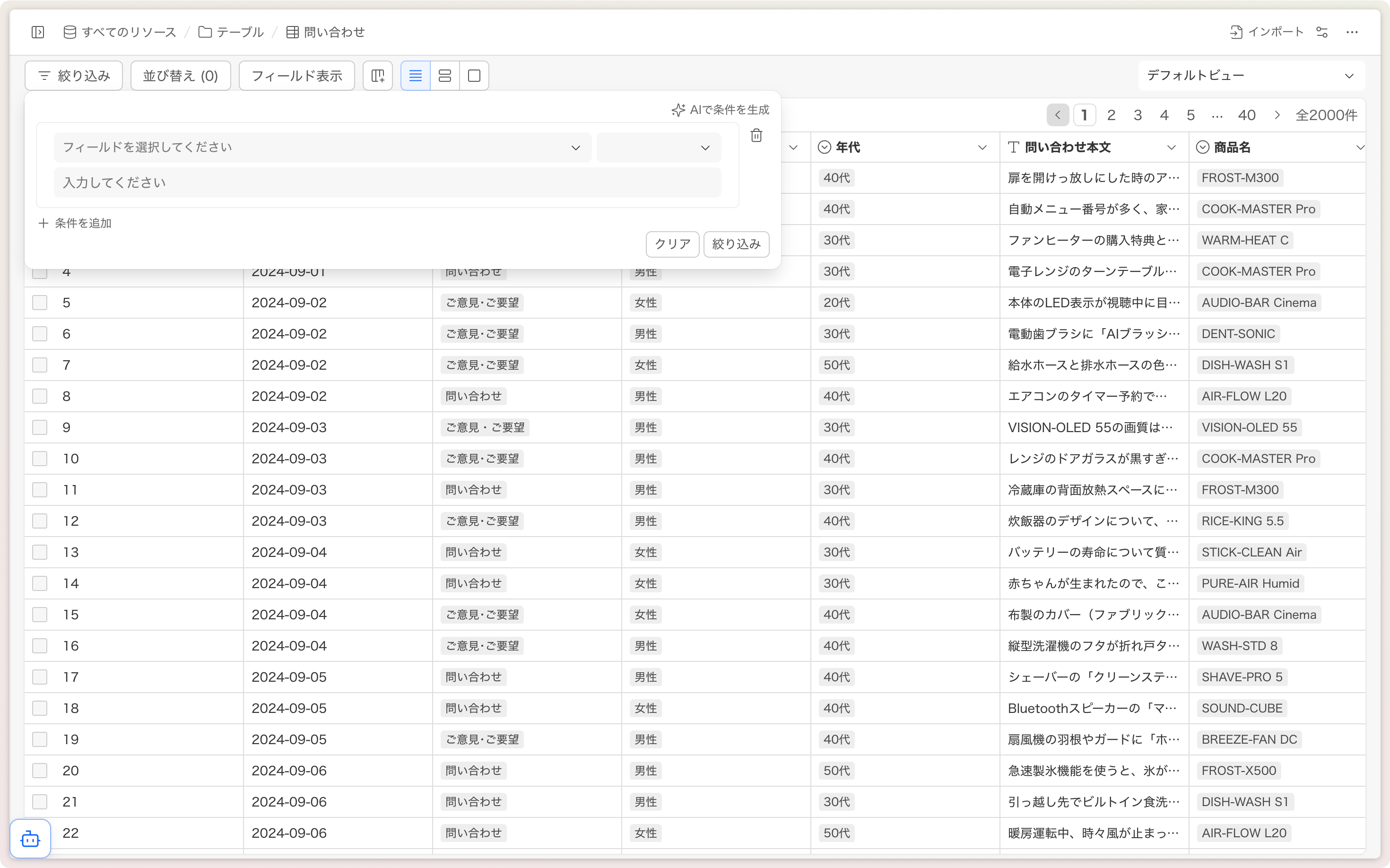Tick the checkbox for row 20
This screenshot has width=1390, height=868.
(x=40, y=771)
